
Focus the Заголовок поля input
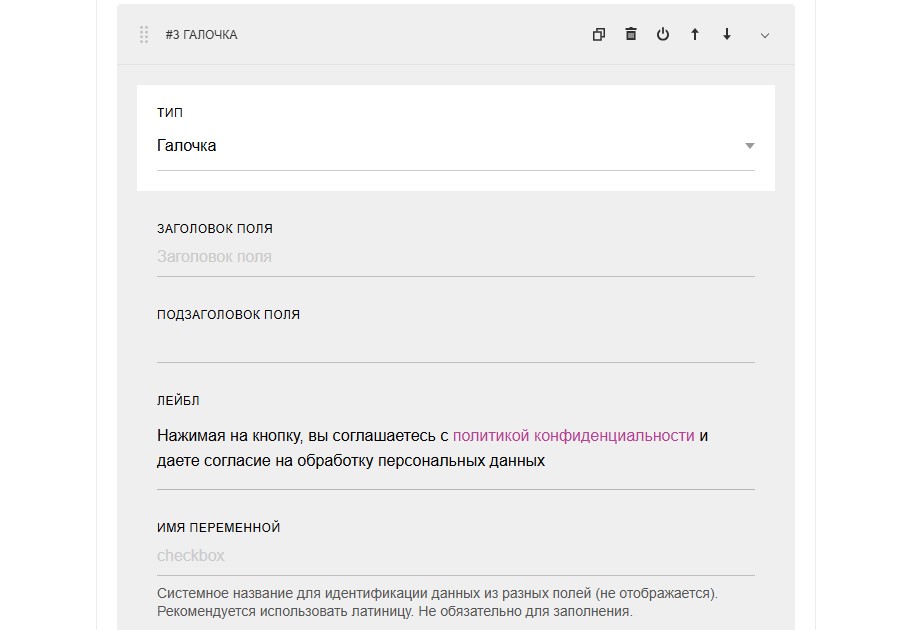[455, 257]
